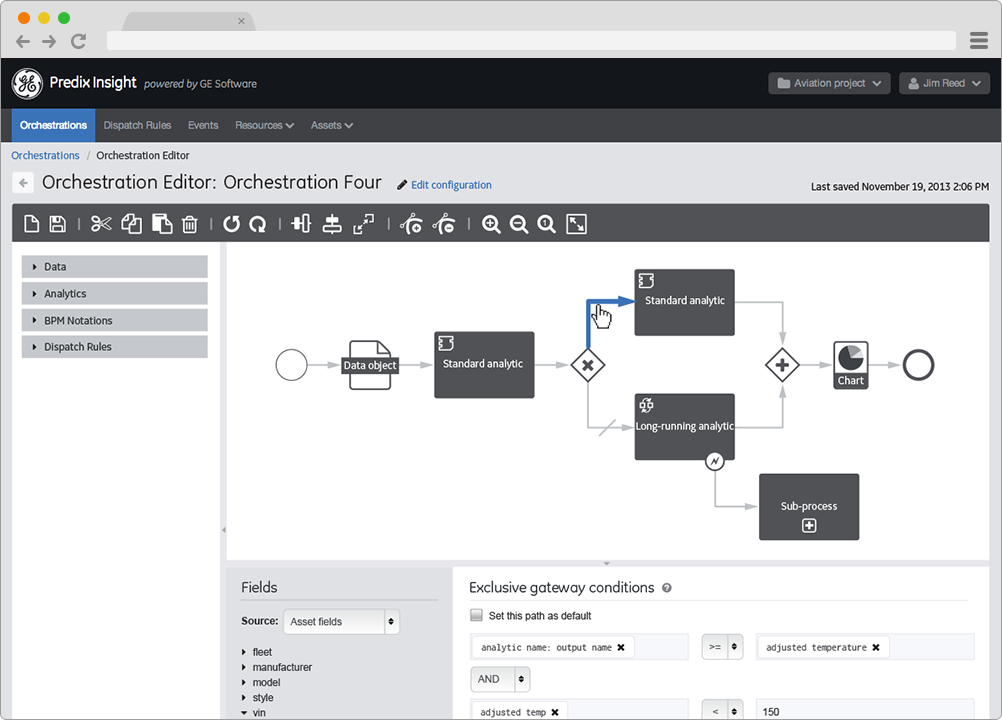Image resolution: width=1002 pixels, height=720 pixels.
Task: Click the value field containing 150
Action: click(x=865, y=711)
